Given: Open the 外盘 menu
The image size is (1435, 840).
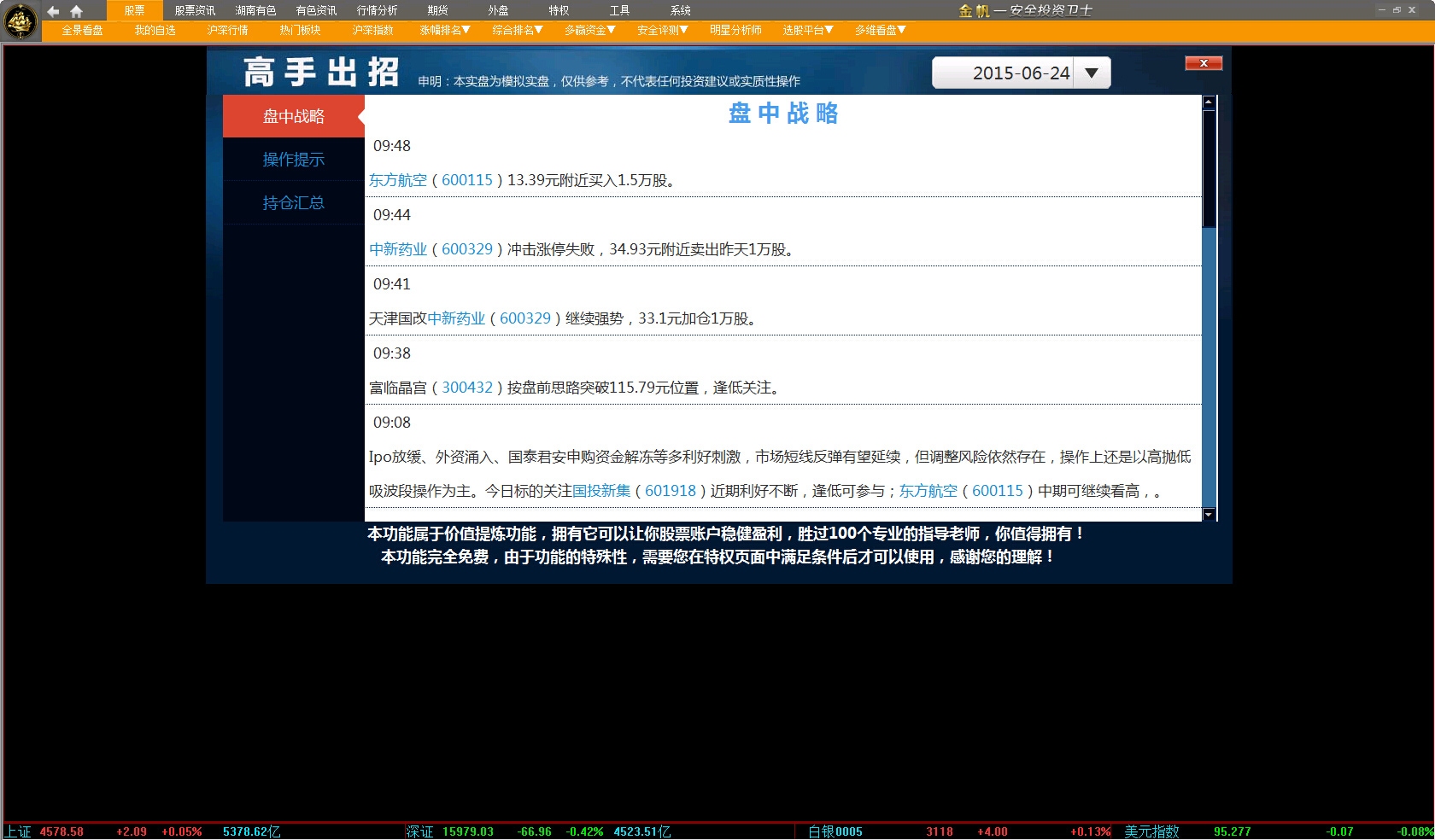Looking at the screenshot, I should point(498,10).
